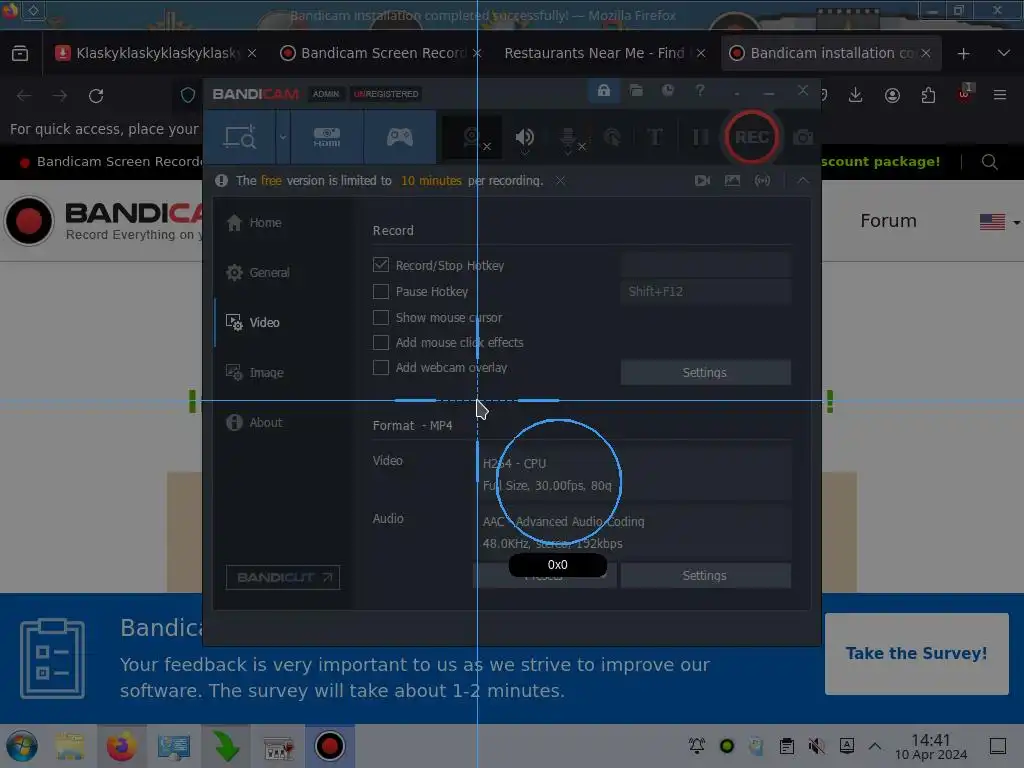
Task: Toggle Record/Stop Hotkey checkbox
Action: [381, 264]
